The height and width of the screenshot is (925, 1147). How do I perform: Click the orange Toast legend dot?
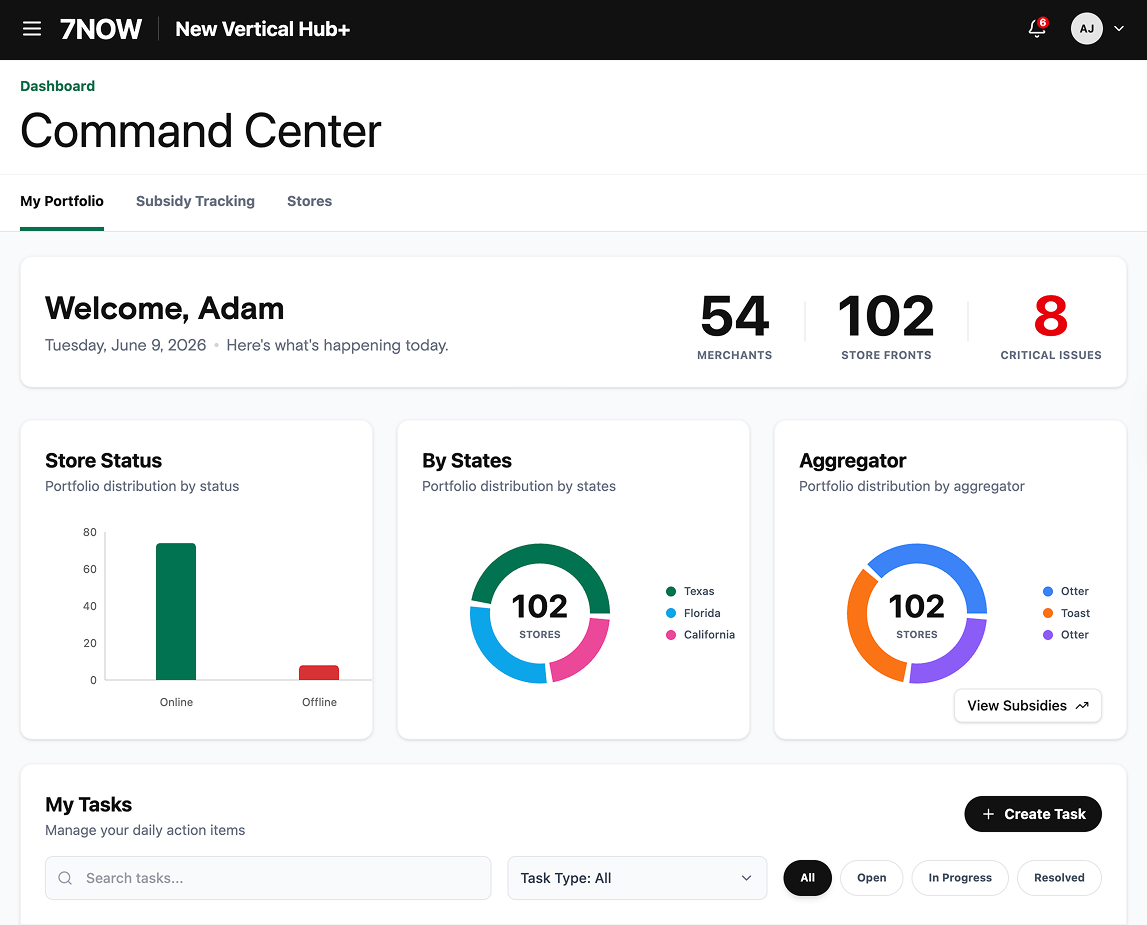pos(1048,613)
